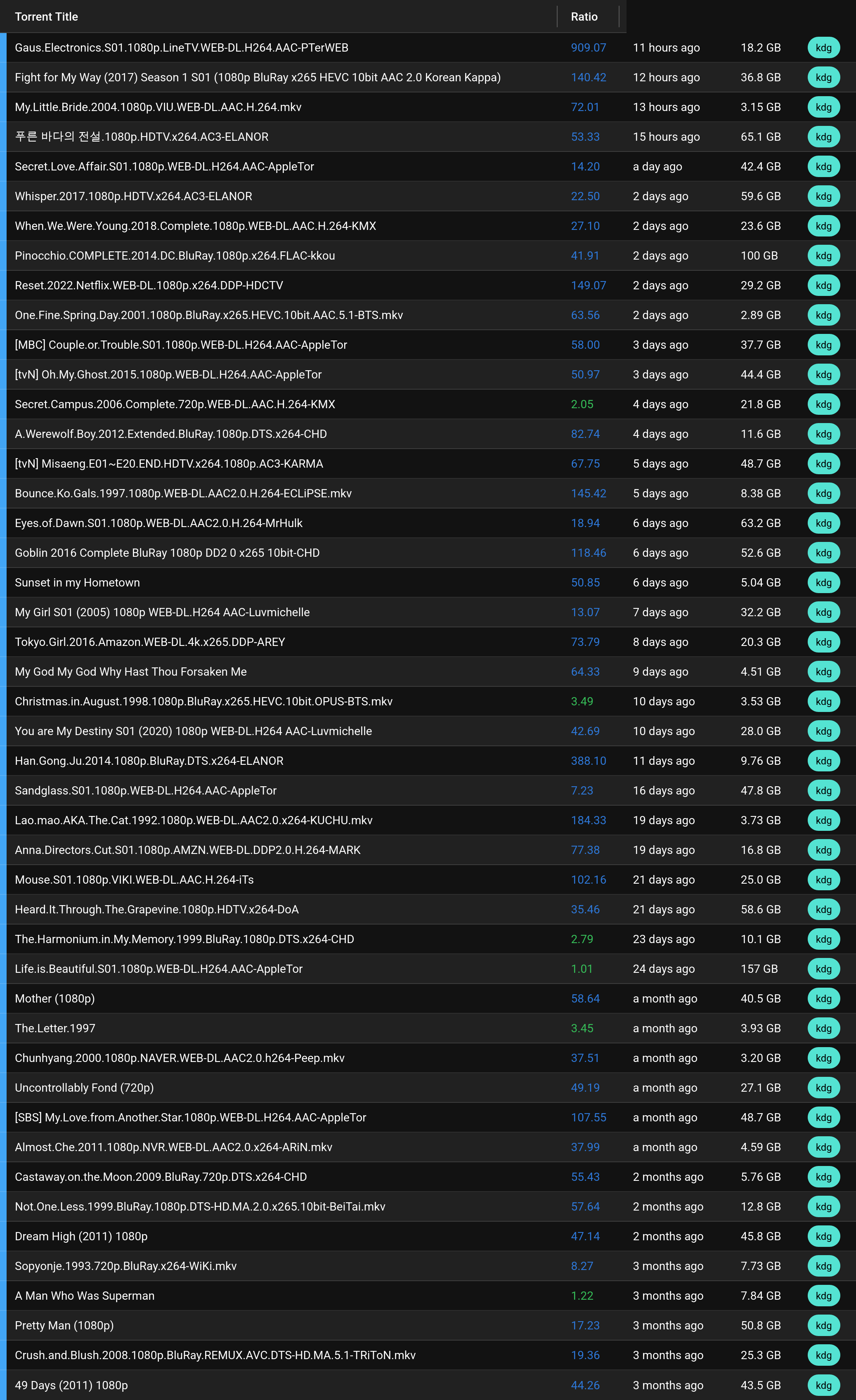Screen dimensions: 856x1400
Task: Select the Mouse.S01.1080p.VIKI torrent title
Action: pos(134,880)
